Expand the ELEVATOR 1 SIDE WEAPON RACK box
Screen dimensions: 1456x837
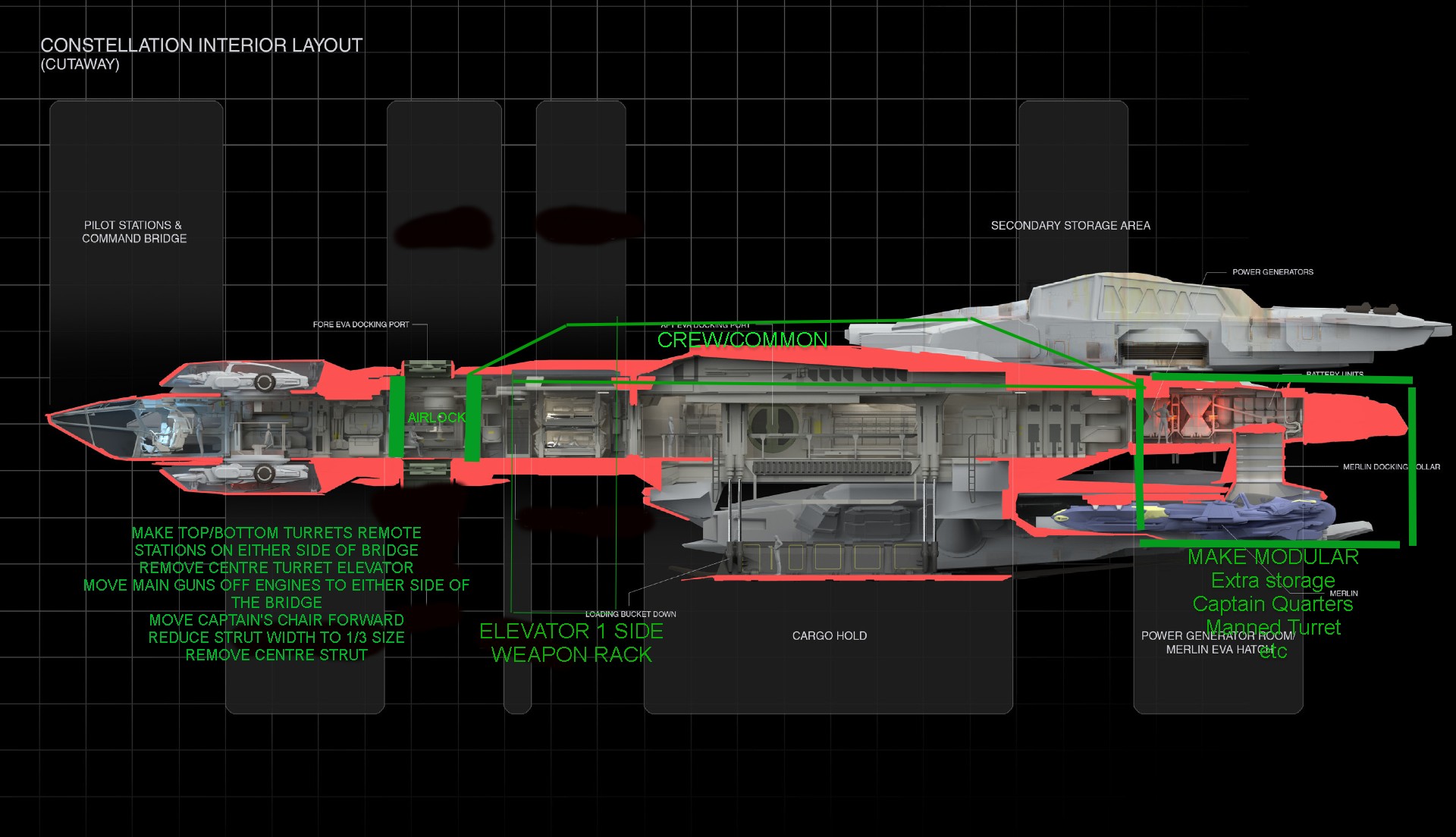[x=571, y=642]
